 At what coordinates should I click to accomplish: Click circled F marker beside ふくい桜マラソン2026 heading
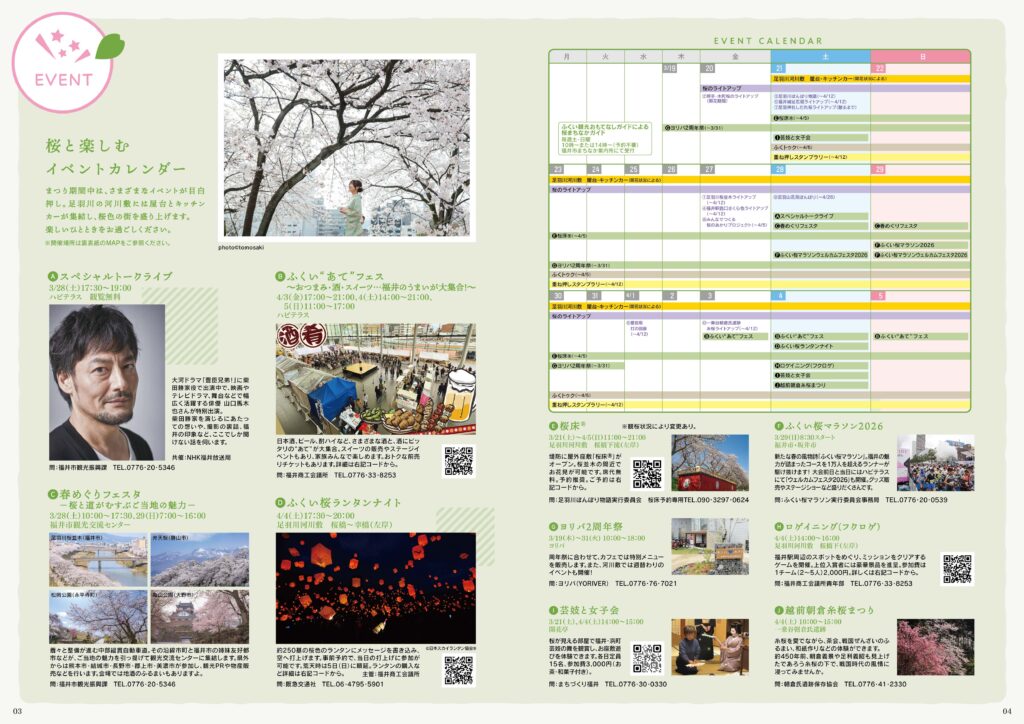(778, 426)
